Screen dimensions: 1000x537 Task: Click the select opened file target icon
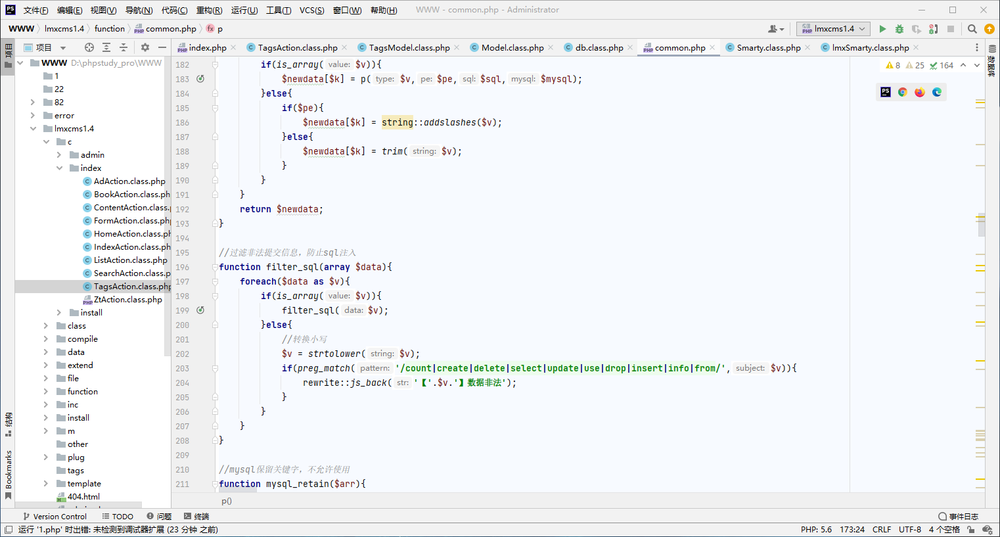(x=89, y=47)
